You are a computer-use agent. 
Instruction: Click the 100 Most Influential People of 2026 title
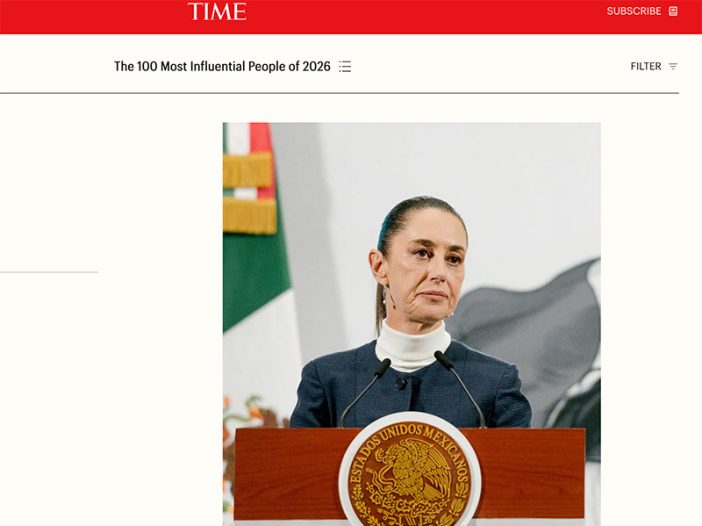point(222,67)
